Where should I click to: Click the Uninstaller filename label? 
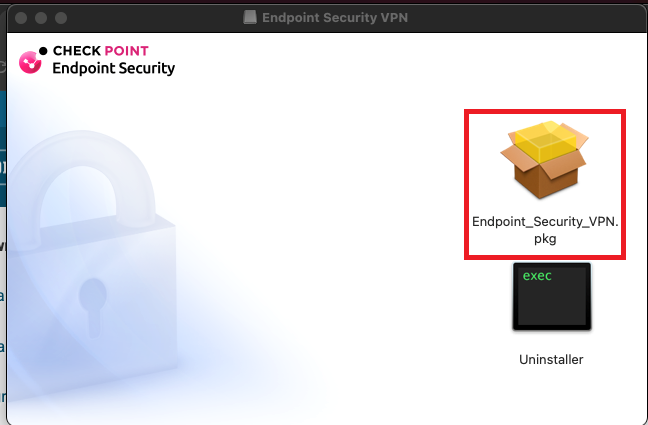pos(551,359)
